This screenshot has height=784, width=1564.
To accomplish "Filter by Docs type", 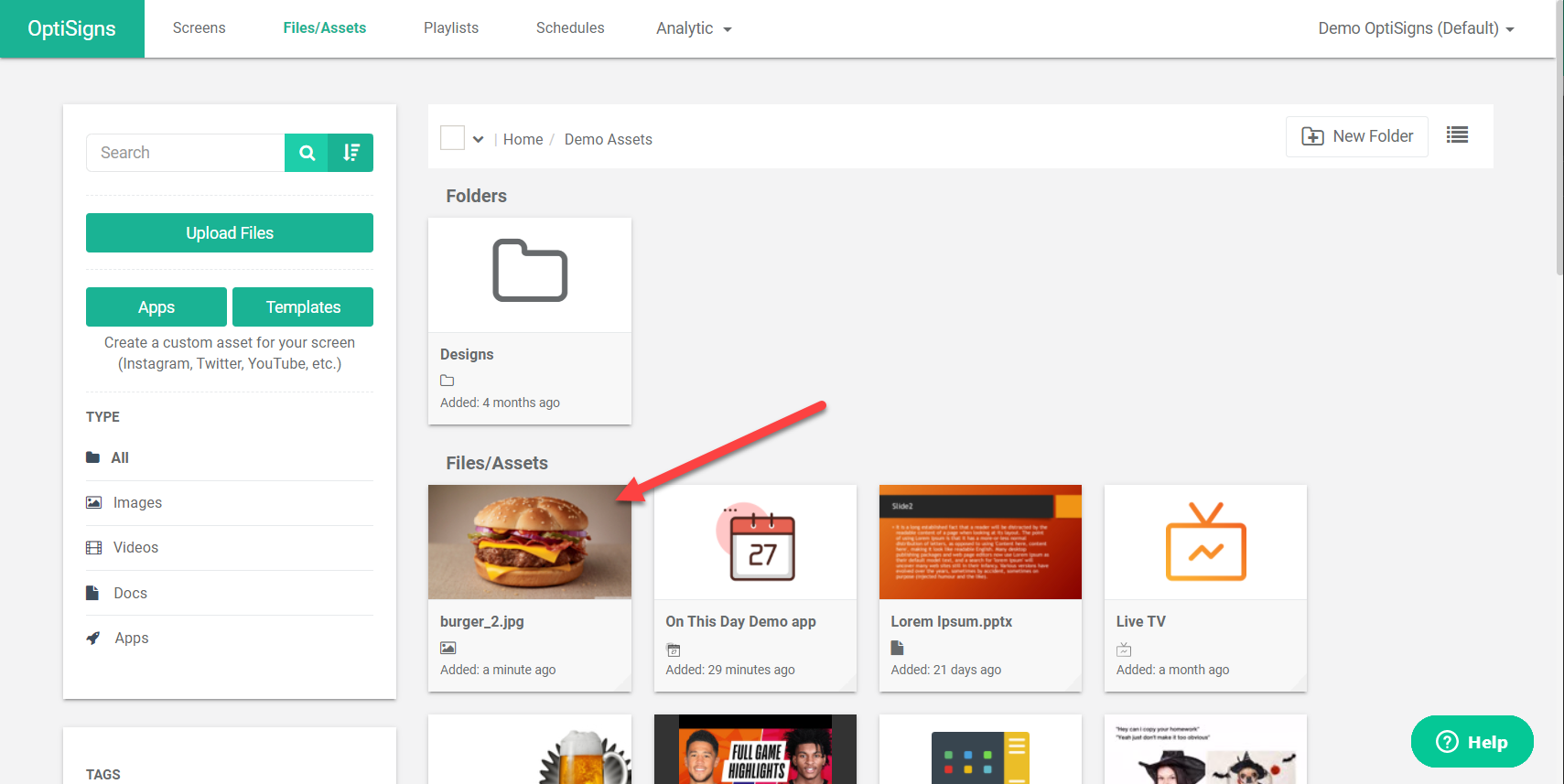I will coord(230,593).
